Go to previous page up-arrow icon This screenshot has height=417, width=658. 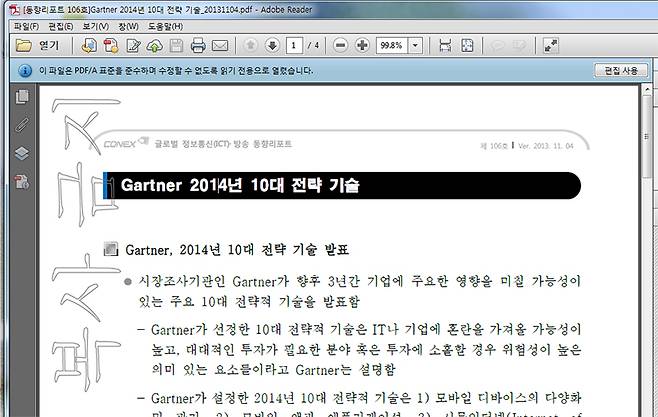[251, 45]
